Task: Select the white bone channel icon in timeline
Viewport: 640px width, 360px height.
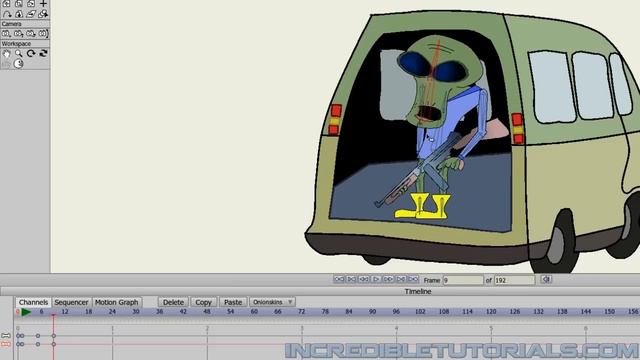Action: (x=6, y=336)
